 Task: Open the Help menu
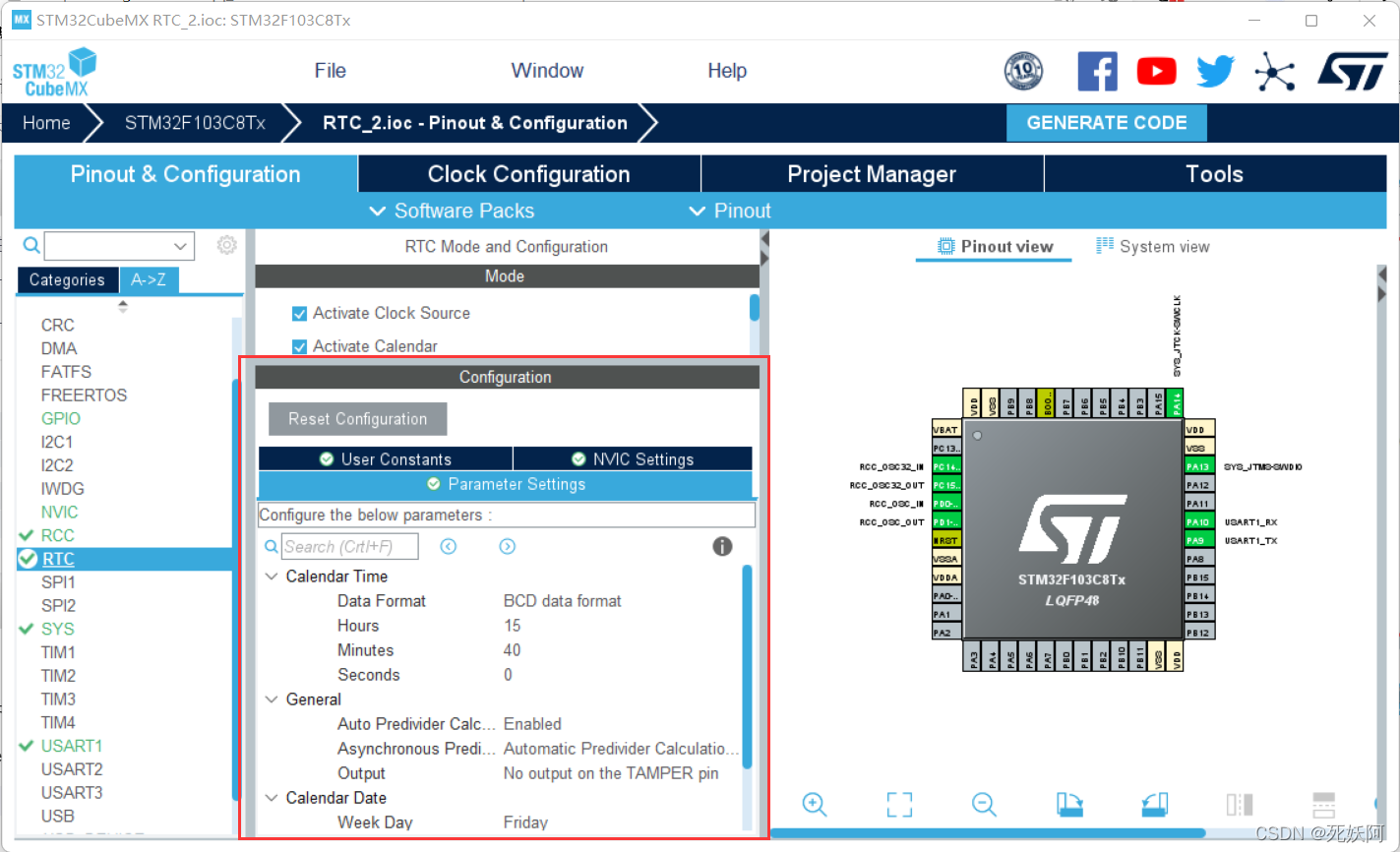tap(727, 71)
